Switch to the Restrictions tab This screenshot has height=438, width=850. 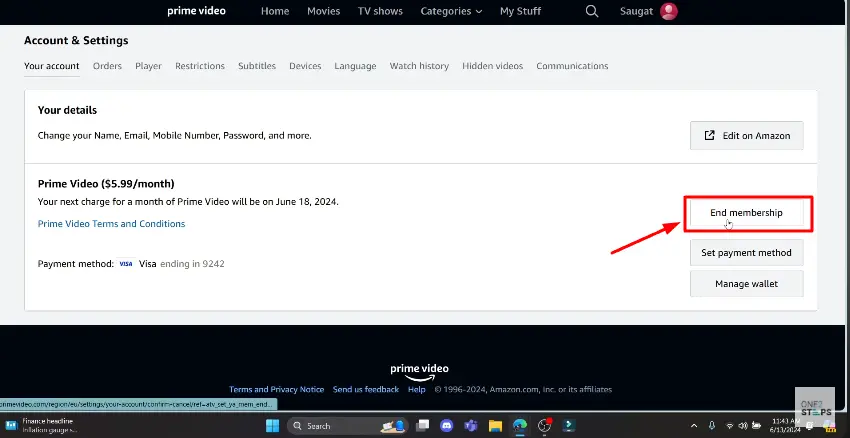click(199, 66)
